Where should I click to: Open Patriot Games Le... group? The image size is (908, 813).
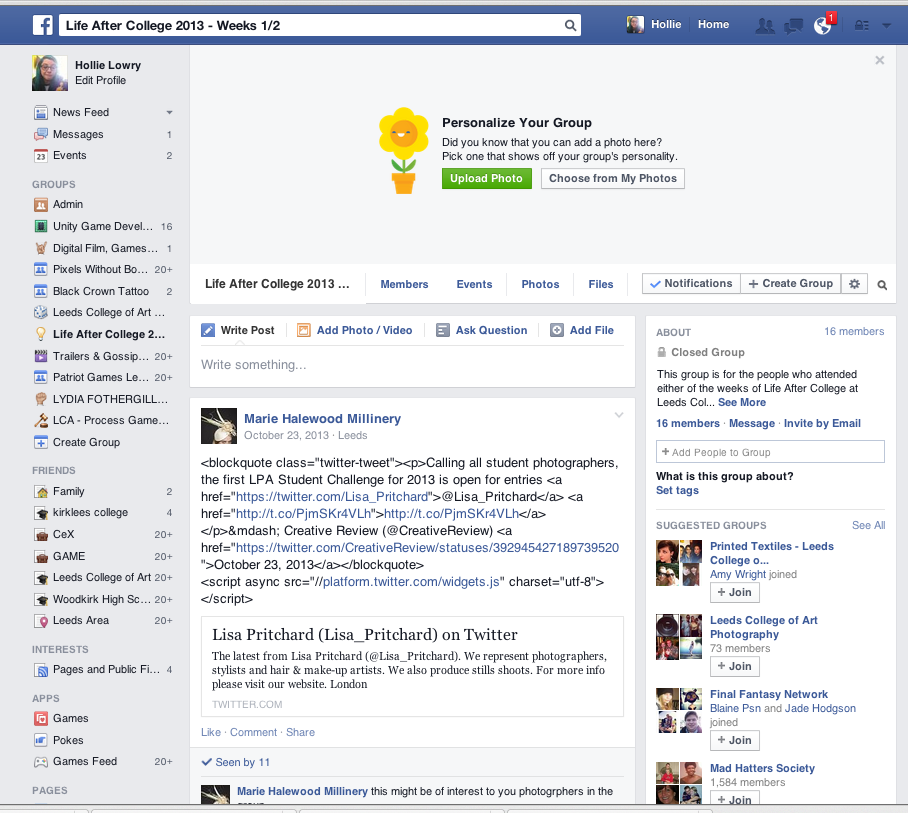[x=103, y=377]
